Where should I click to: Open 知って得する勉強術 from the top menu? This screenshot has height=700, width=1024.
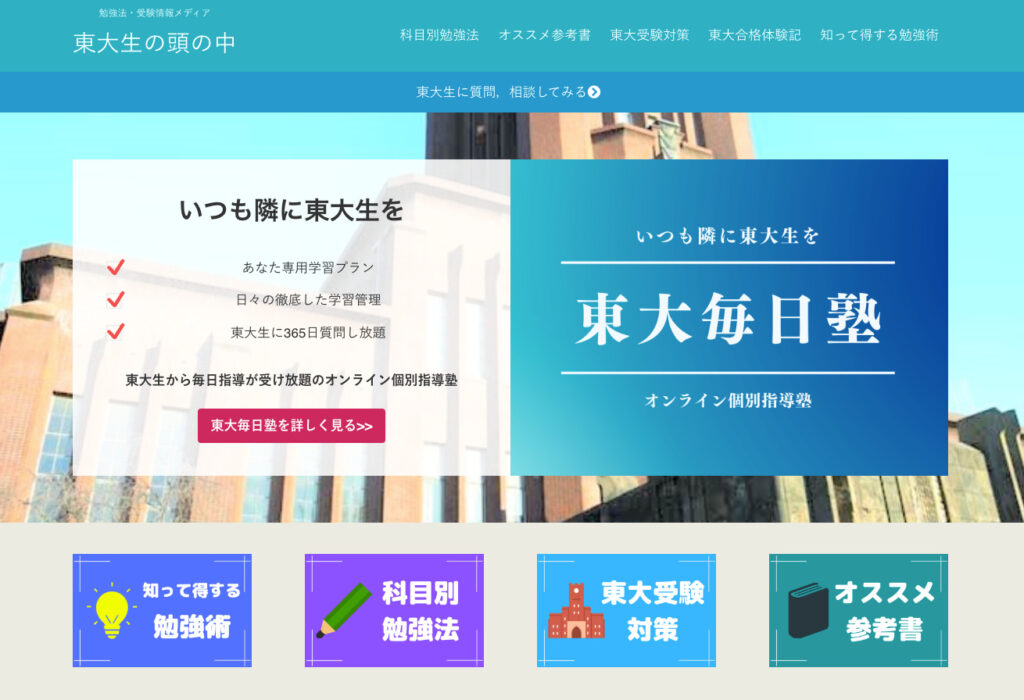(x=879, y=35)
